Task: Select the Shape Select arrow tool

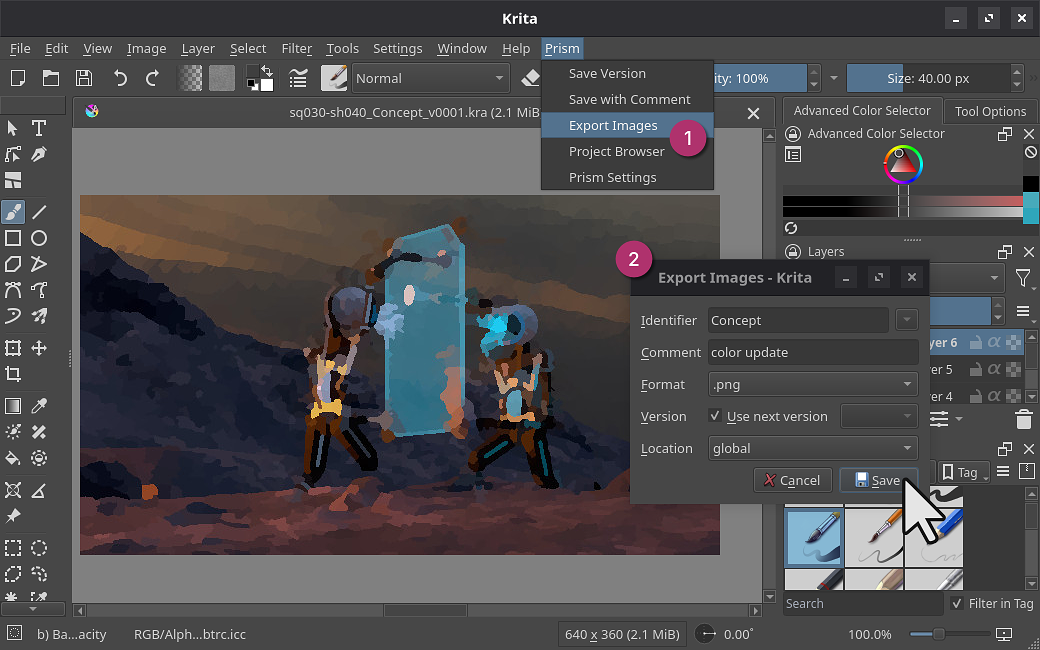Action: (x=13, y=128)
